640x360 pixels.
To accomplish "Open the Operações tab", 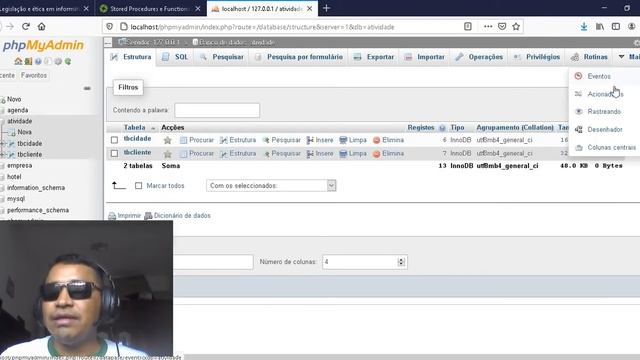I will click(x=479, y=57).
